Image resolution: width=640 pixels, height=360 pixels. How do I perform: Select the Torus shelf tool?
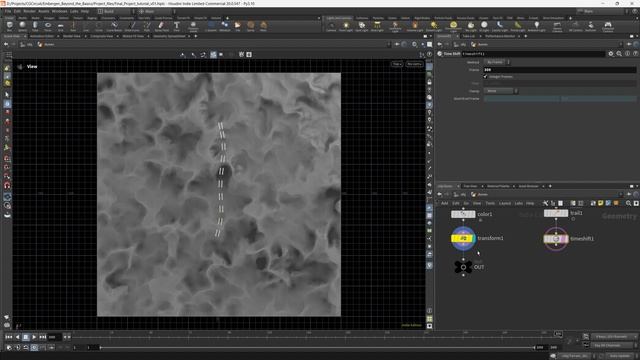pos(48,27)
